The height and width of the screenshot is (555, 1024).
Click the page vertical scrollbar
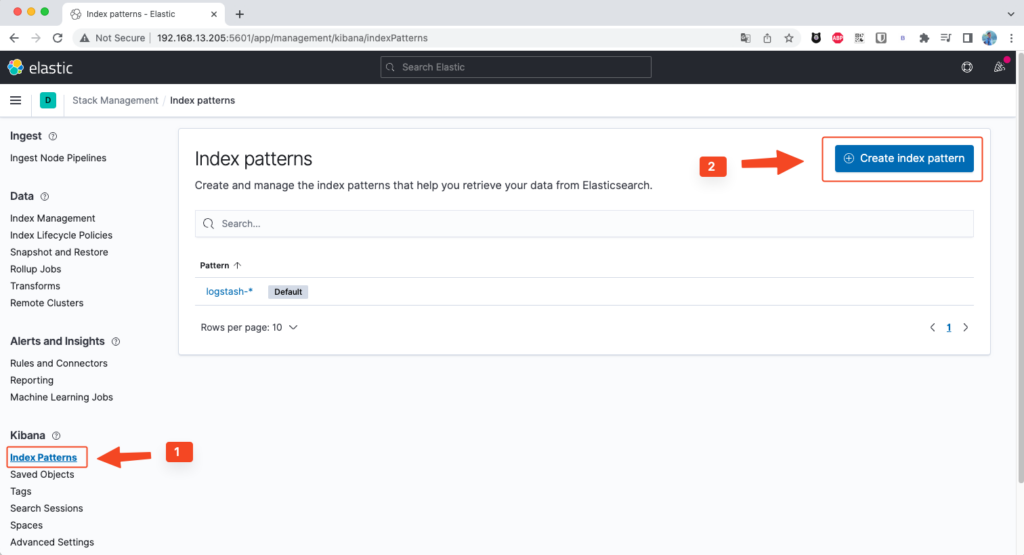click(x=1019, y=268)
